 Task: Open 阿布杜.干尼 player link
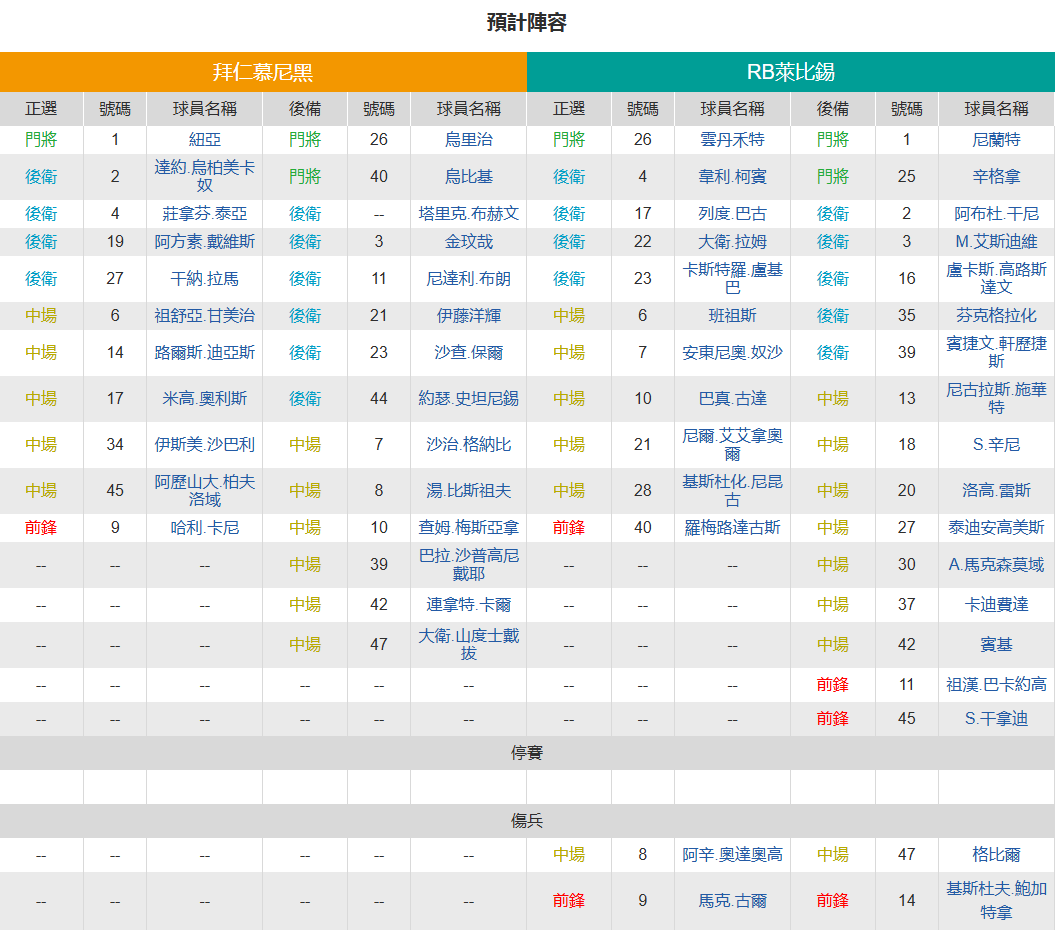pyautogui.click(x=996, y=213)
